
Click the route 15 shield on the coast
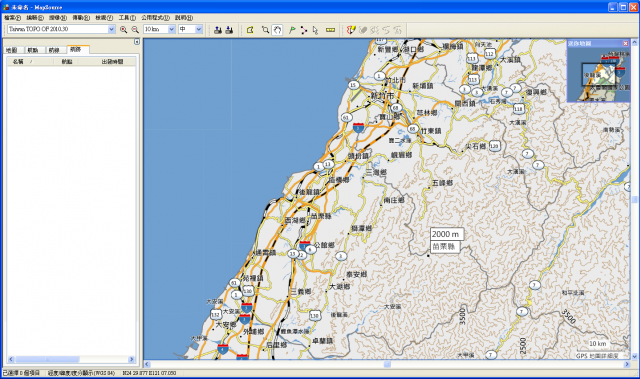353,85
